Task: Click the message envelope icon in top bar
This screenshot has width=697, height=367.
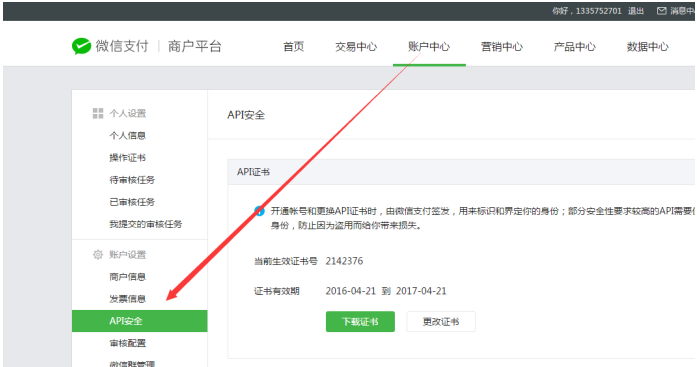Action: click(661, 11)
